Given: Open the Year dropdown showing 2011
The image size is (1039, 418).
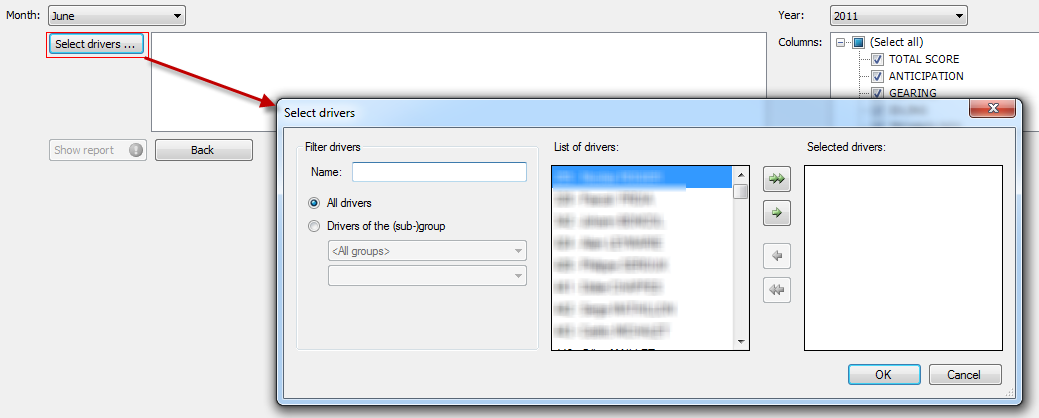Looking at the screenshot, I should click(x=898, y=15).
